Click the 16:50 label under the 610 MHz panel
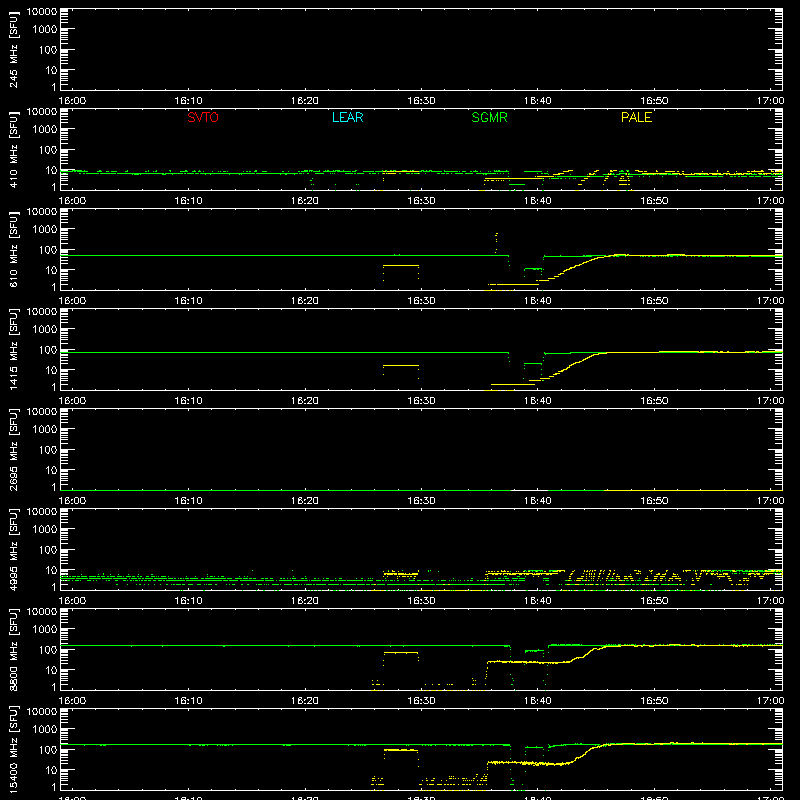Screen dimensions: 800x800 (654, 301)
